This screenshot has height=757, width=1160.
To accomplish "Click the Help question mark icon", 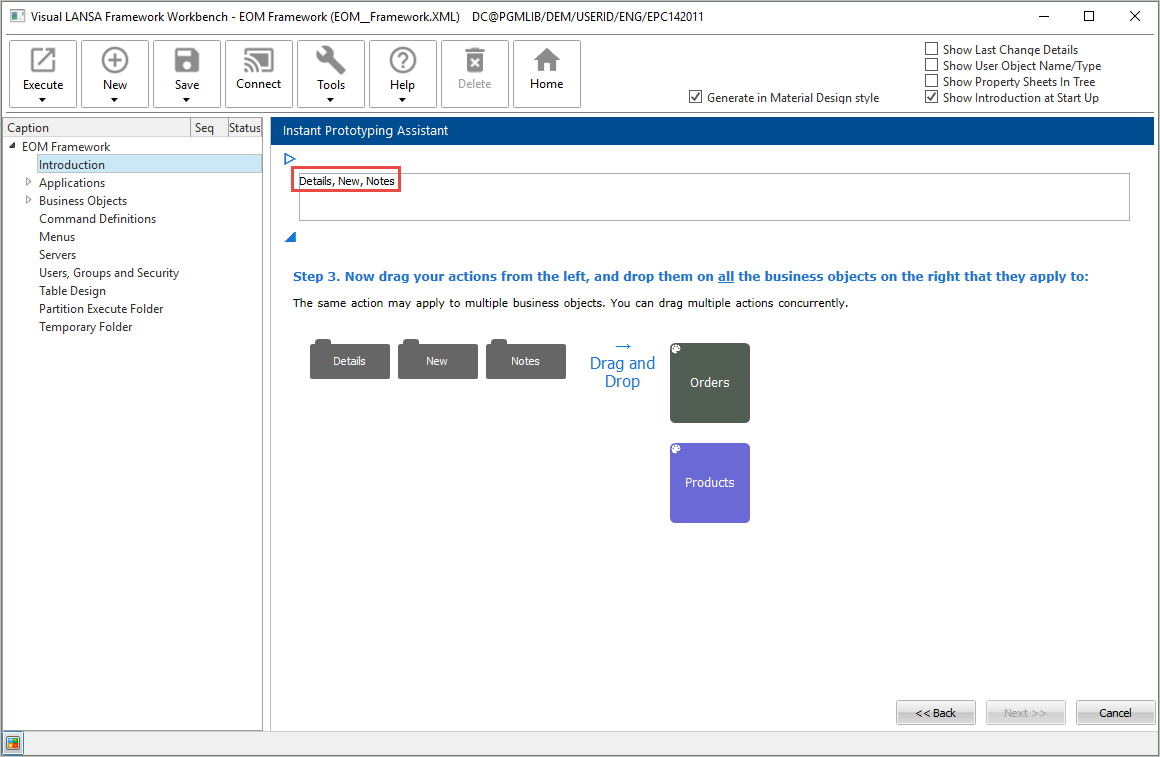I will click(x=403, y=62).
